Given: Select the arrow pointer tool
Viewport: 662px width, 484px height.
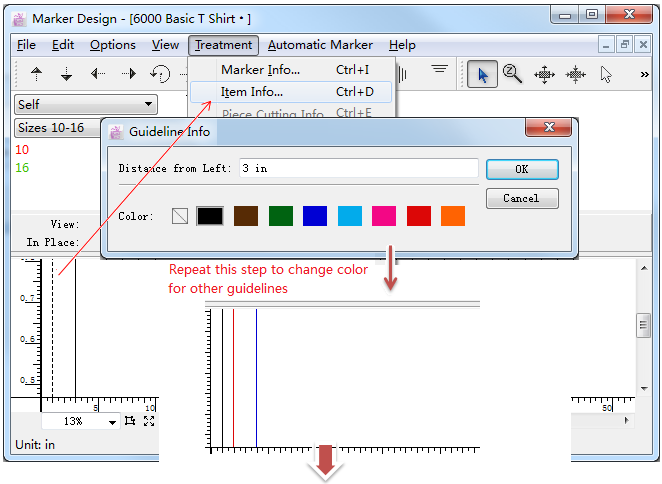Looking at the screenshot, I should (482, 74).
